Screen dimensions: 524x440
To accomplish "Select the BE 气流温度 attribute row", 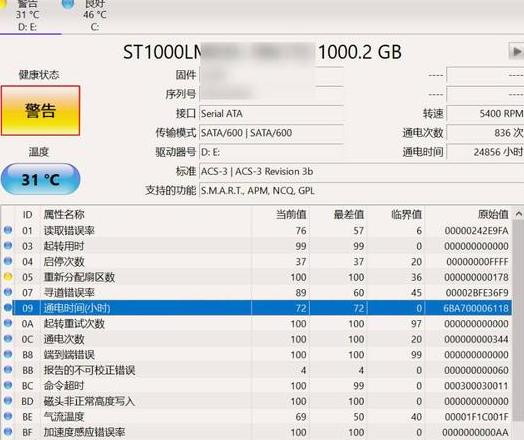I will (x=257, y=417).
